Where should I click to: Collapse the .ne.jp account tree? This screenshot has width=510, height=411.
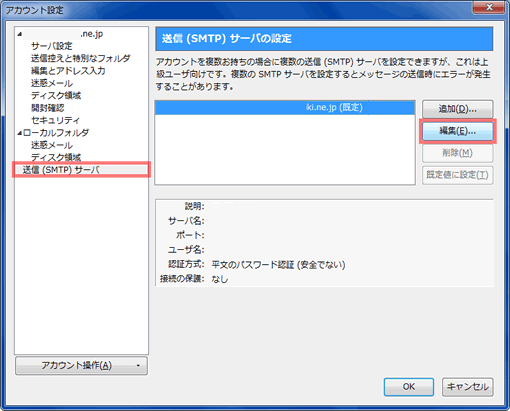coord(20,34)
